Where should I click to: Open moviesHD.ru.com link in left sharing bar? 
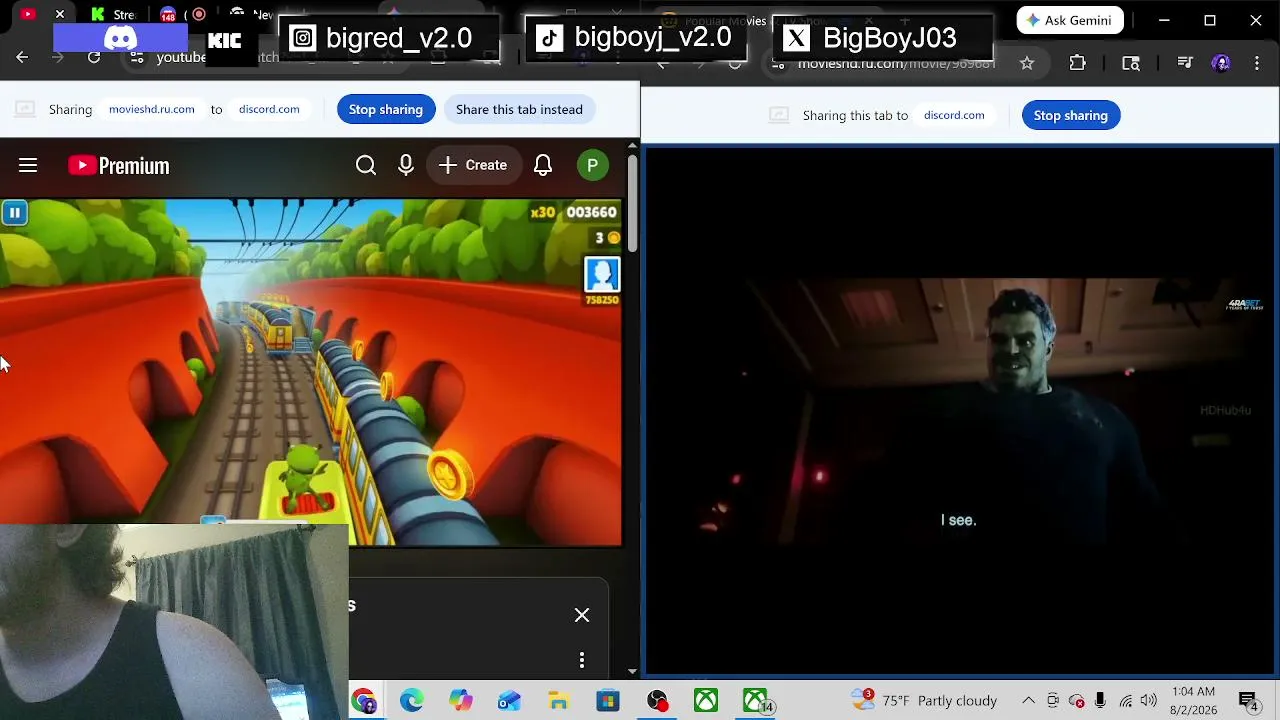[152, 109]
